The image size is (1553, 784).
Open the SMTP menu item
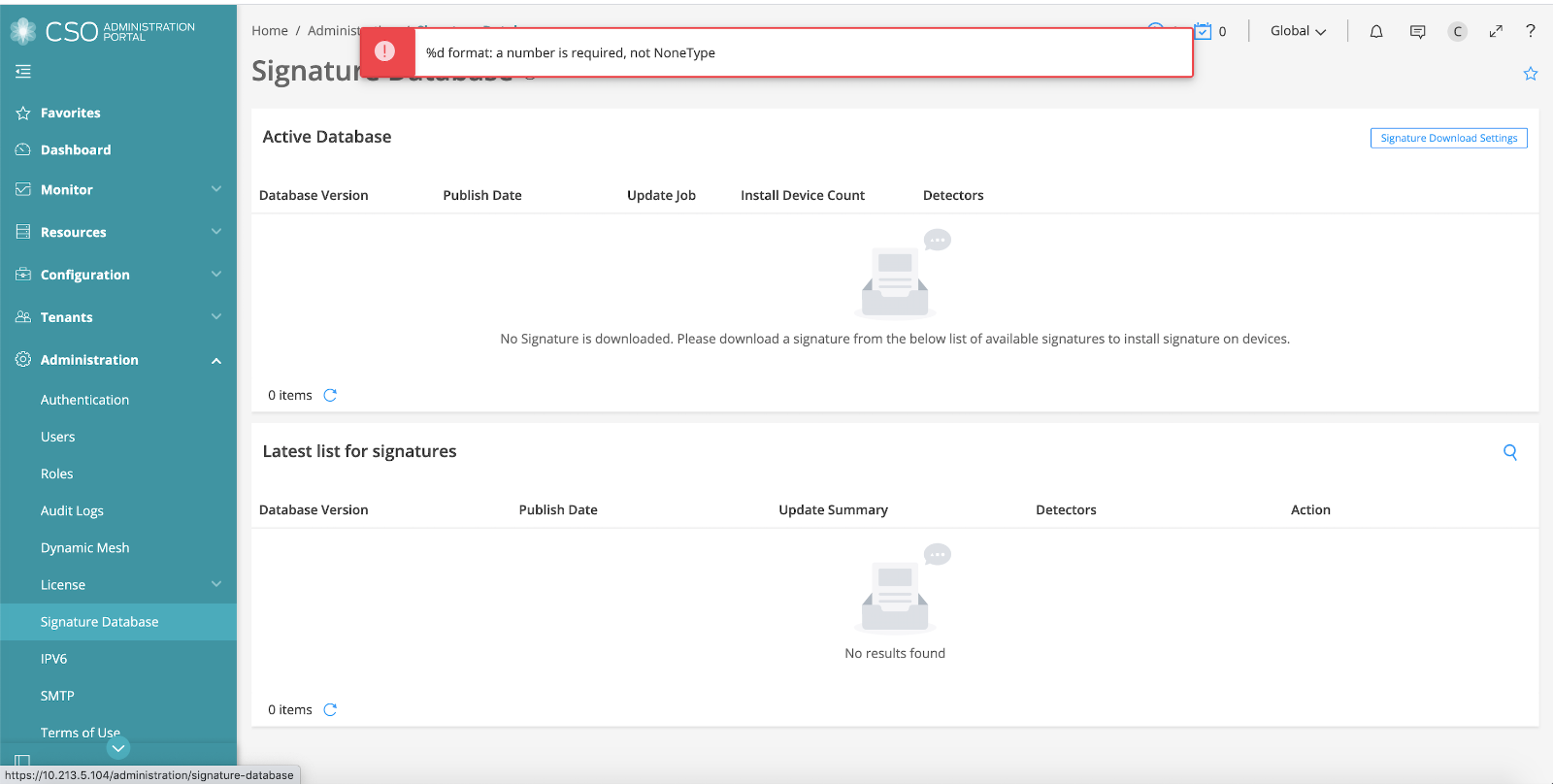click(57, 696)
